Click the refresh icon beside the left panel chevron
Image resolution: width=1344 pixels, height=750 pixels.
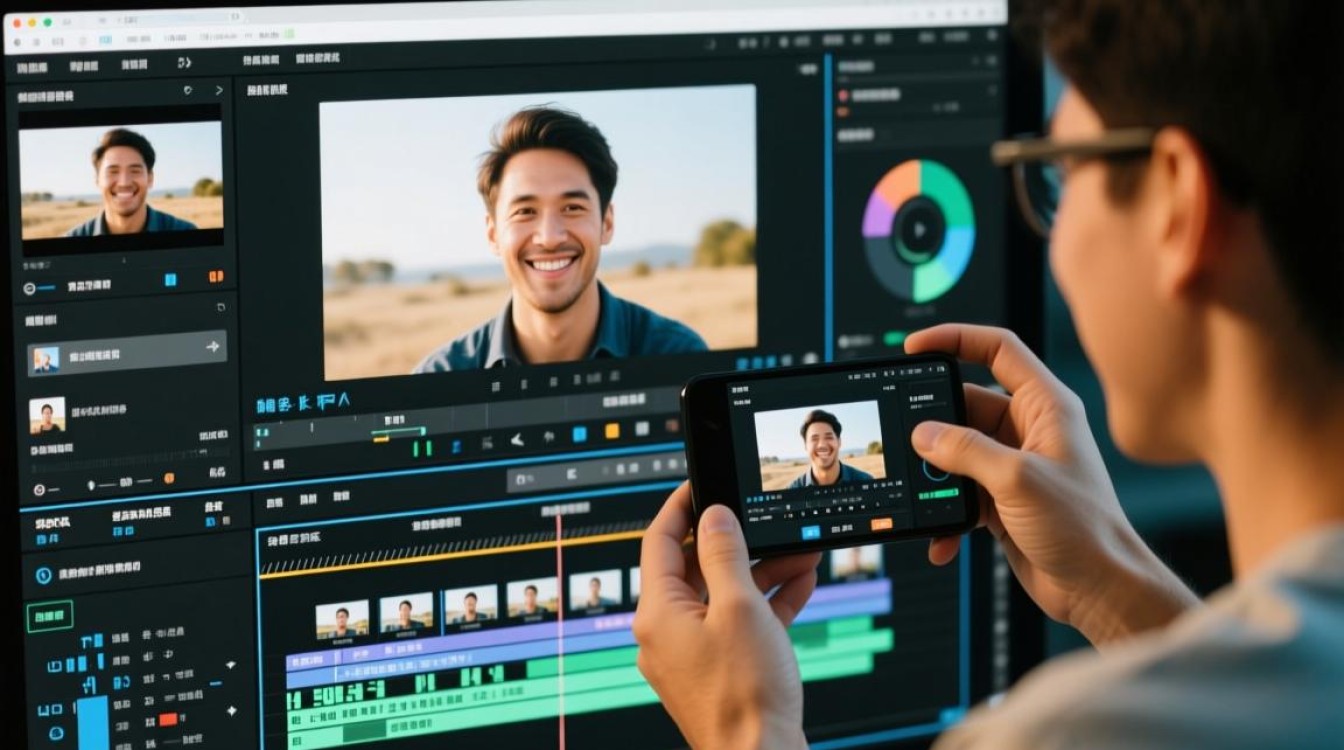187,90
